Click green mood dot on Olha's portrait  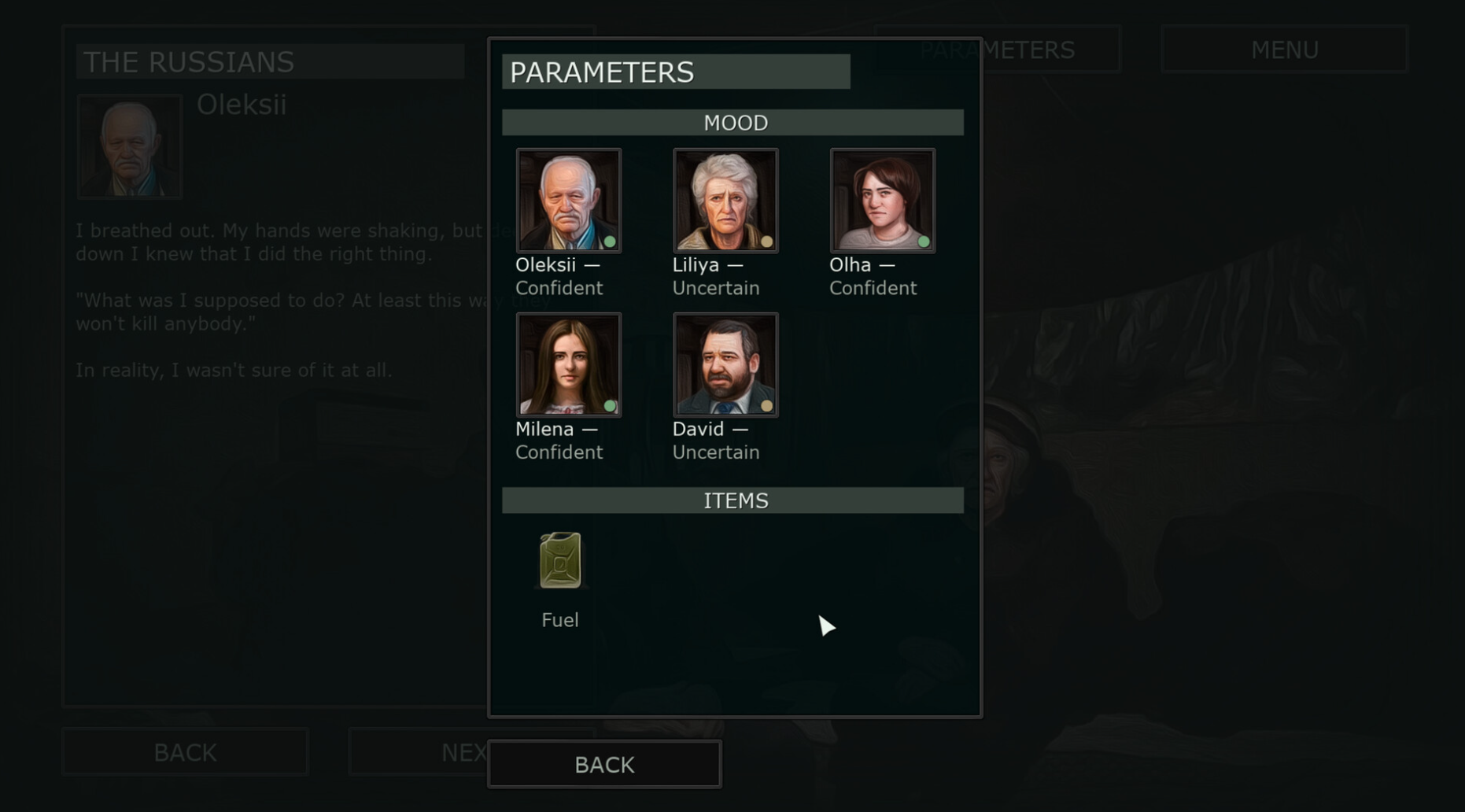924,242
